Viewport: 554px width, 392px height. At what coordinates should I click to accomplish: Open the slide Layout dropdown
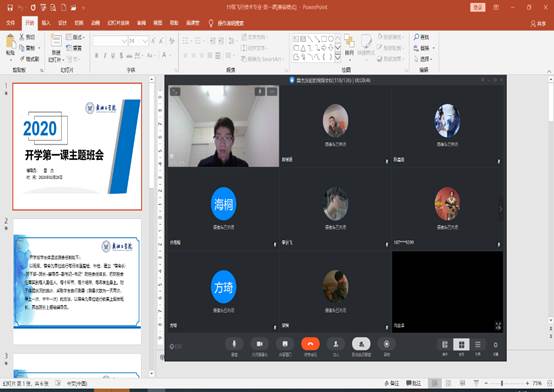pos(75,37)
